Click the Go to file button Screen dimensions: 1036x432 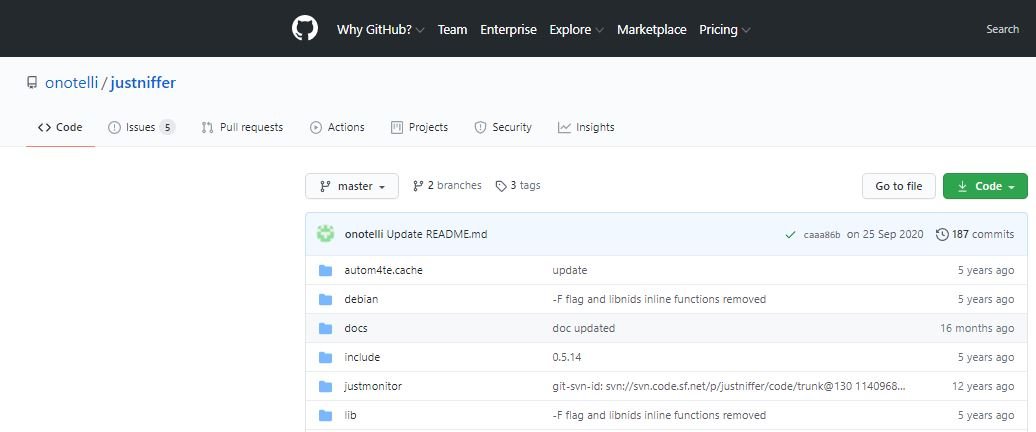pyautogui.click(x=899, y=186)
